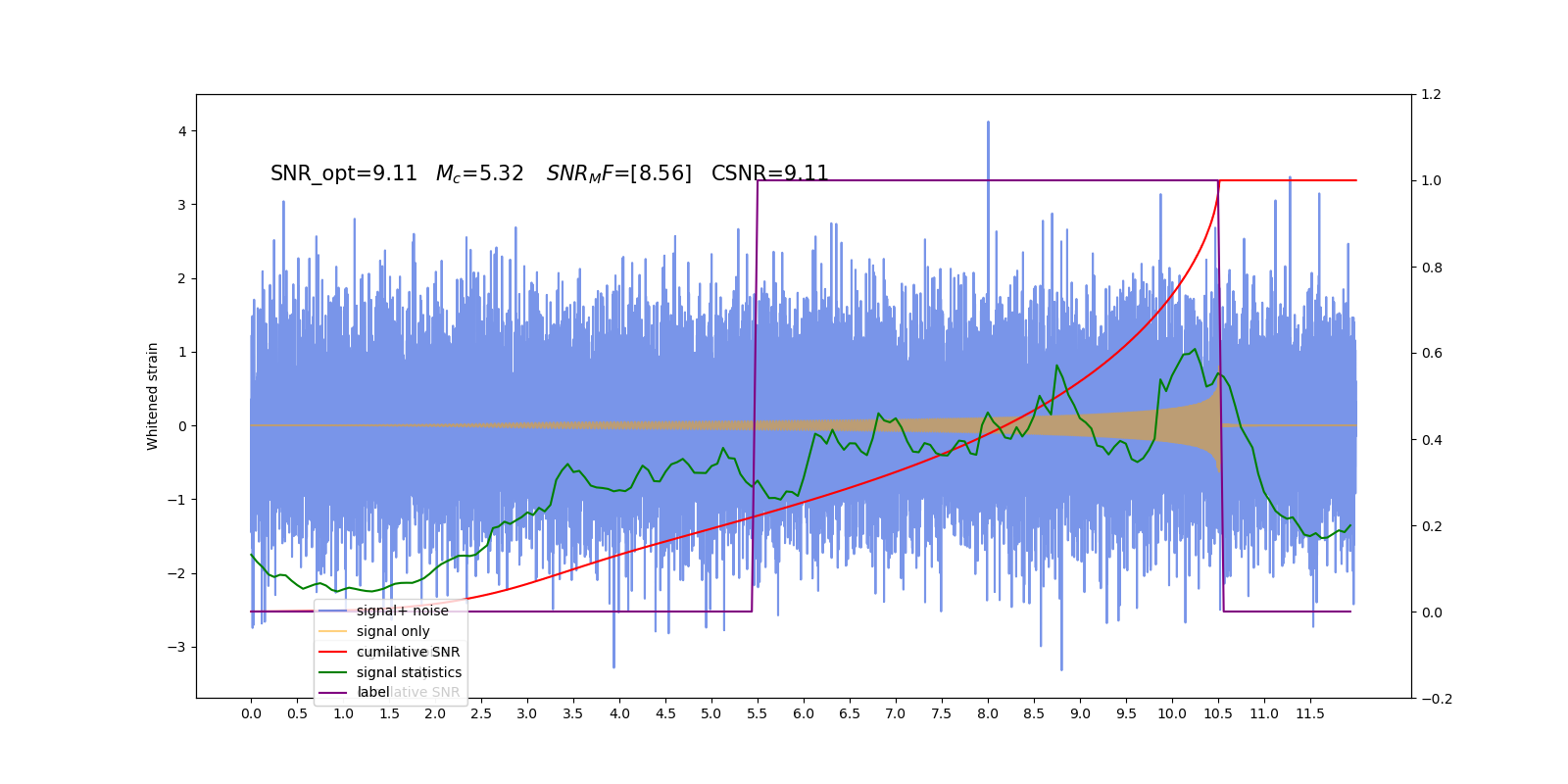Click the x-axis tick label 10.5

1218,713
